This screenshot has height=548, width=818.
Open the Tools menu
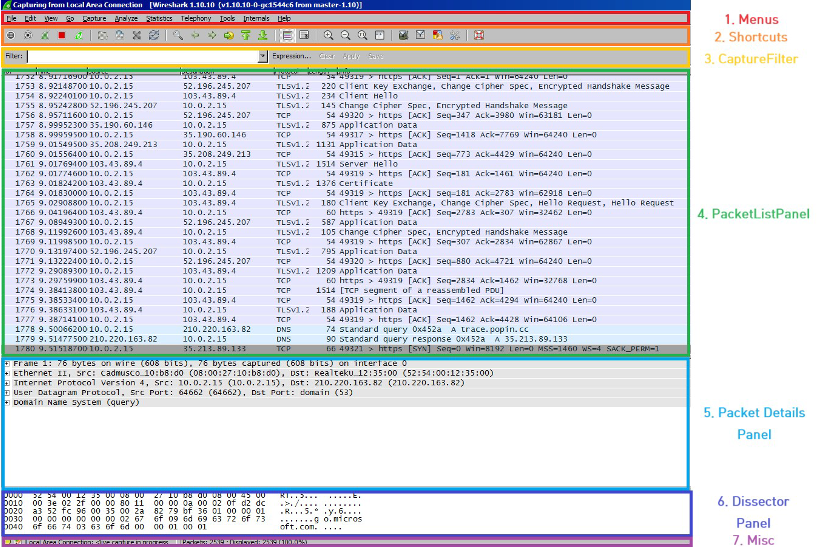pos(227,18)
